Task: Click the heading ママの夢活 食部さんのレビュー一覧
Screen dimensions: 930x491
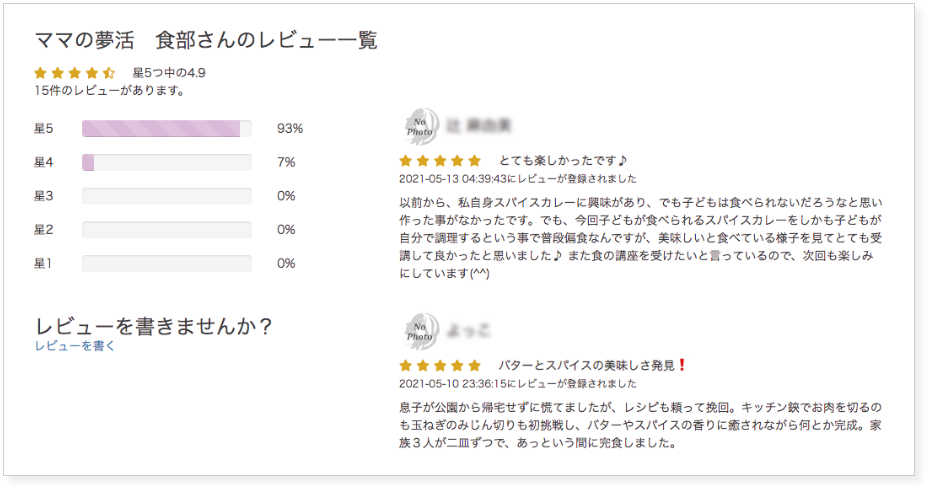Action: [206, 40]
